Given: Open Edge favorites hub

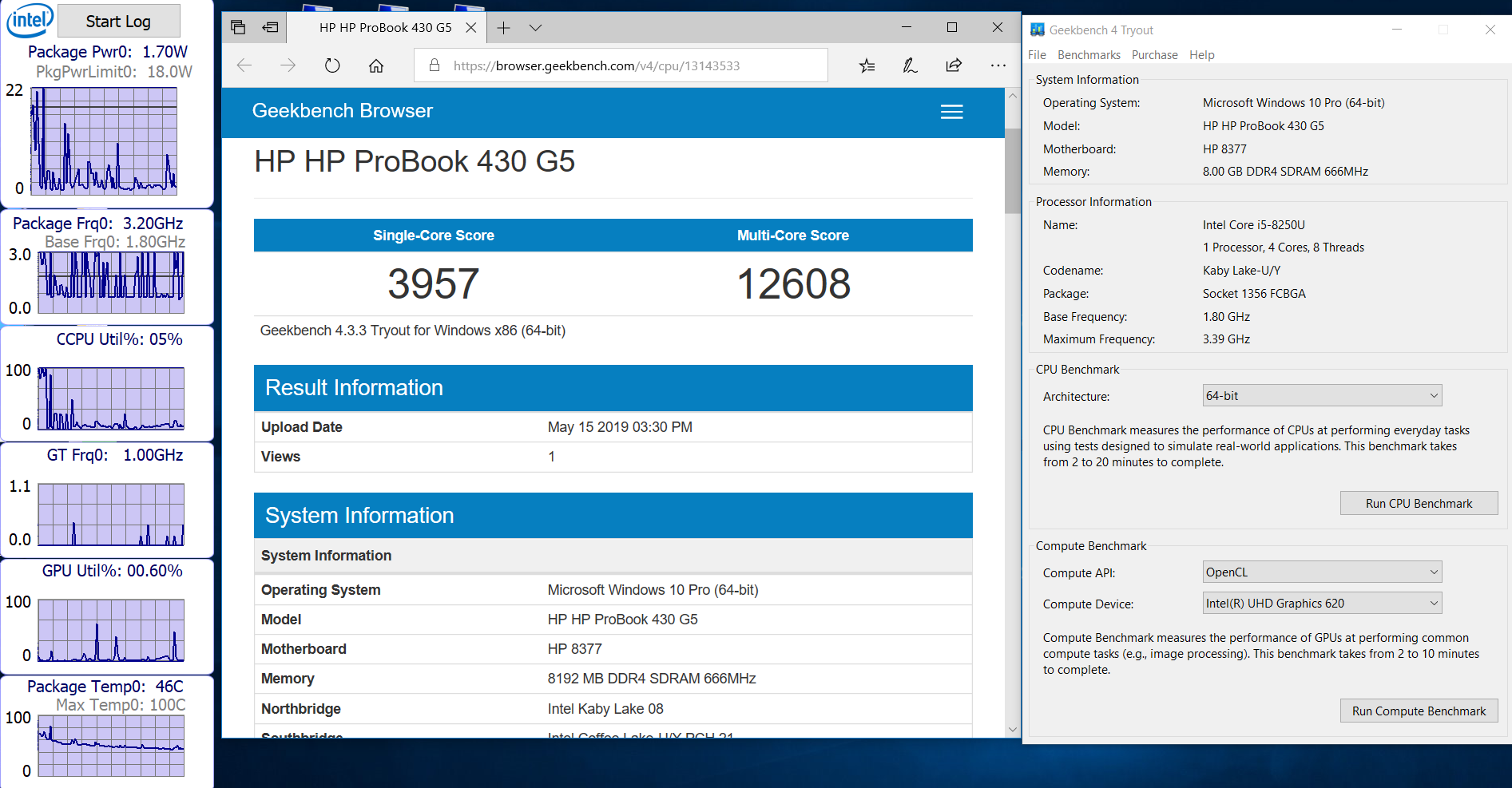Looking at the screenshot, I should [x=867, y=65].
